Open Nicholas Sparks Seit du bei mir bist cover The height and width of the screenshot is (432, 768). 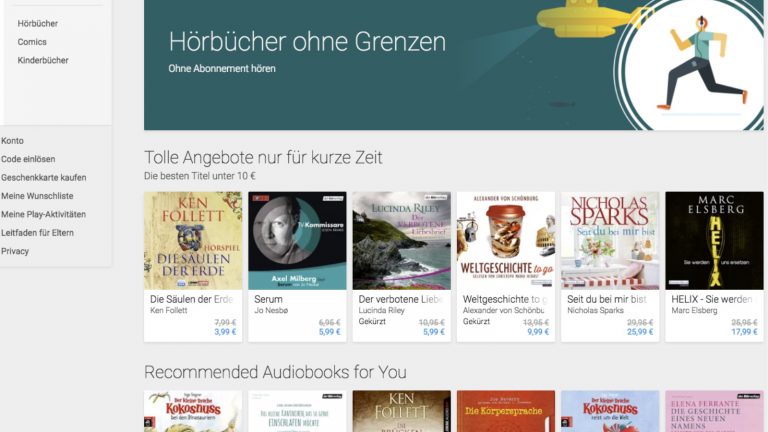click(610, 240)
